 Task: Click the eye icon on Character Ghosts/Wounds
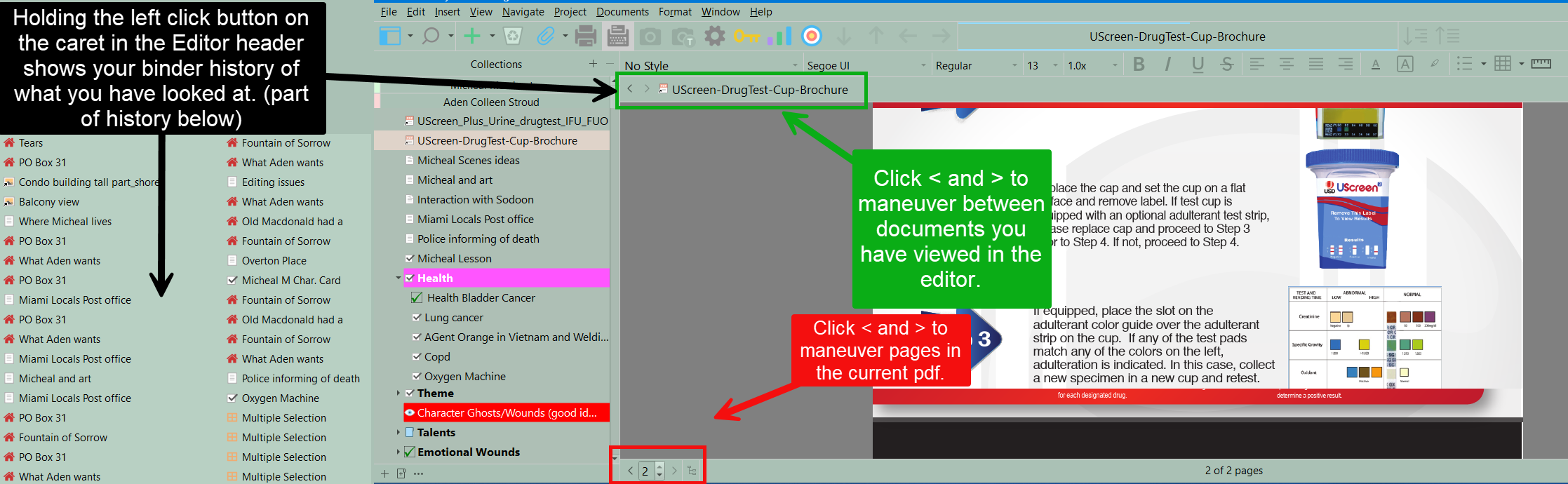(x=410, y=413)
